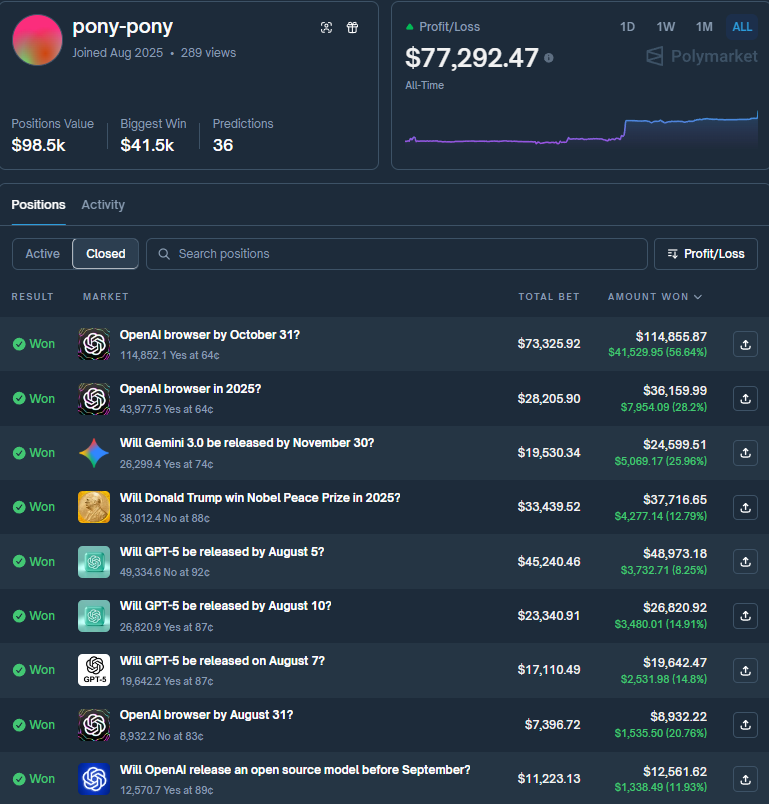Open the Nobel Peace Prize market medal icon
This screenshot has height=804, width=769.
click(x=94, y=507)
